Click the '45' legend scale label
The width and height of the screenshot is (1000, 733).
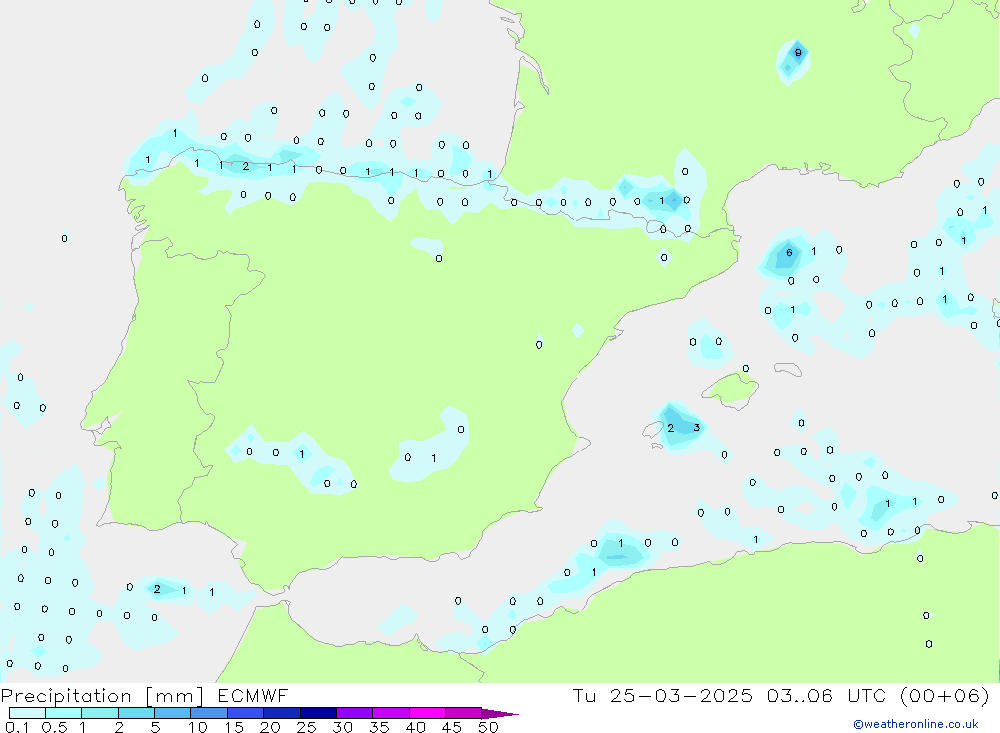click(x=452, y=727)
